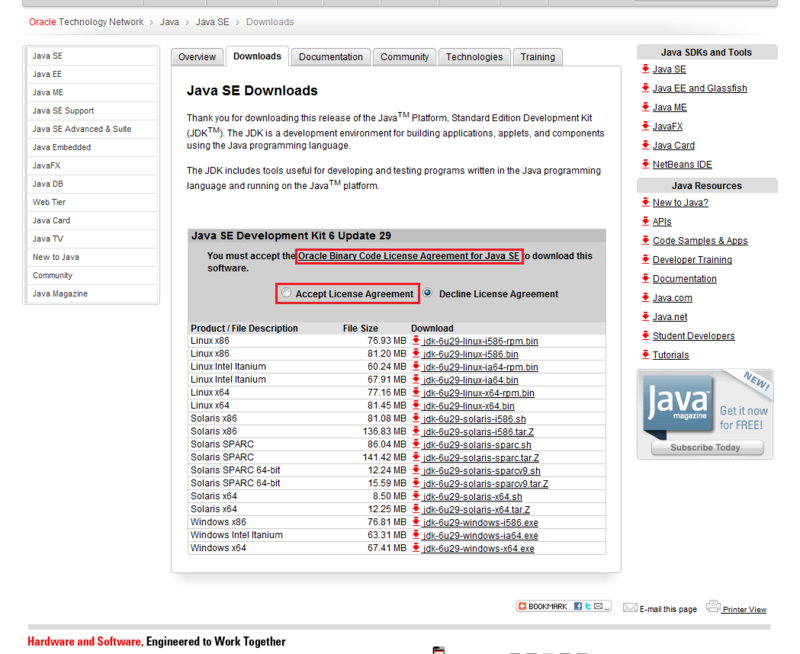Go to Oracle Technology Network breadcrumb
The image size is (800, 654).
click(x=86, y=22)
